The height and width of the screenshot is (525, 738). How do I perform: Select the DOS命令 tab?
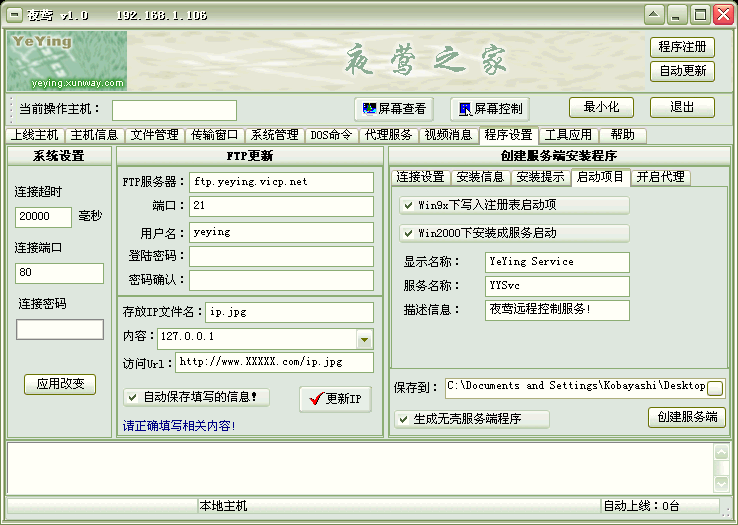pyautogui.click(x=331, y=135)
